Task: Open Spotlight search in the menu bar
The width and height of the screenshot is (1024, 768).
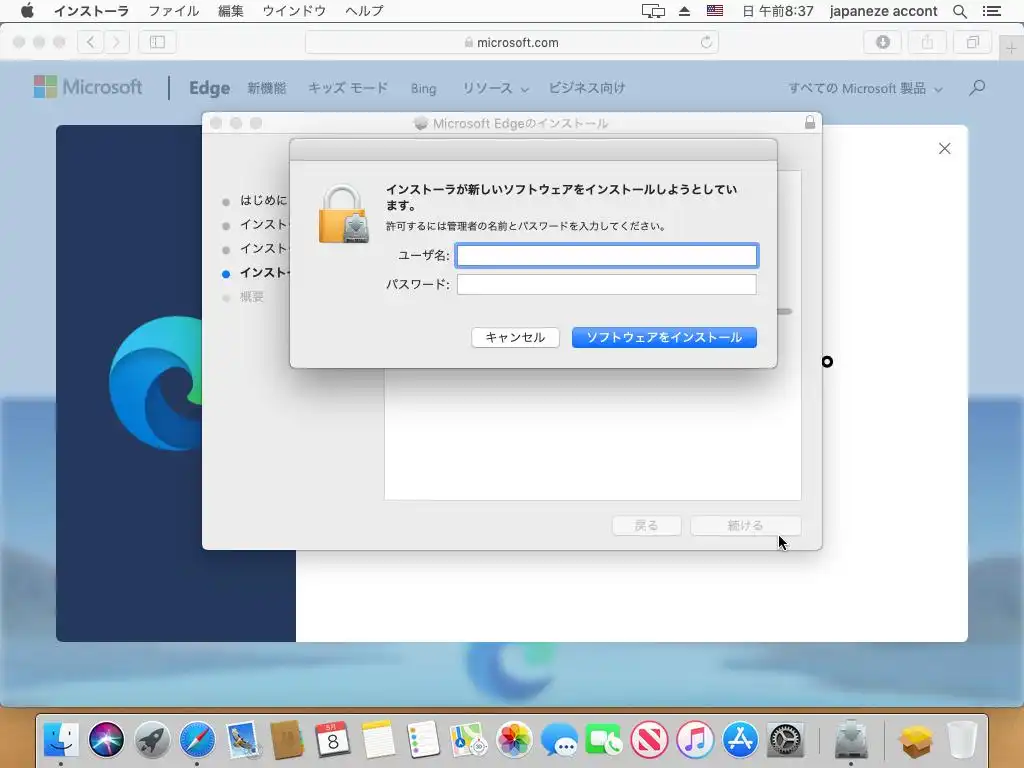Action: click(960, 11)
